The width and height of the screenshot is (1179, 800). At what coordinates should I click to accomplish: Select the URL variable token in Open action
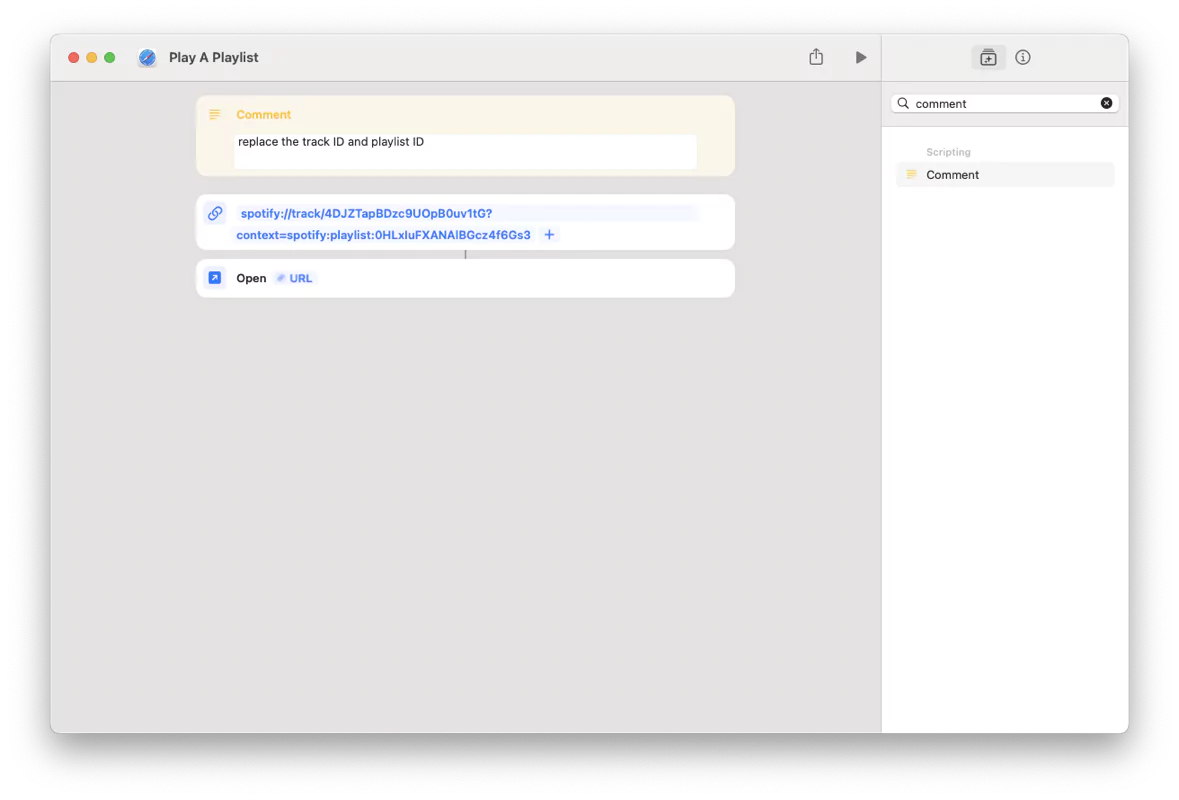(294, 278)
